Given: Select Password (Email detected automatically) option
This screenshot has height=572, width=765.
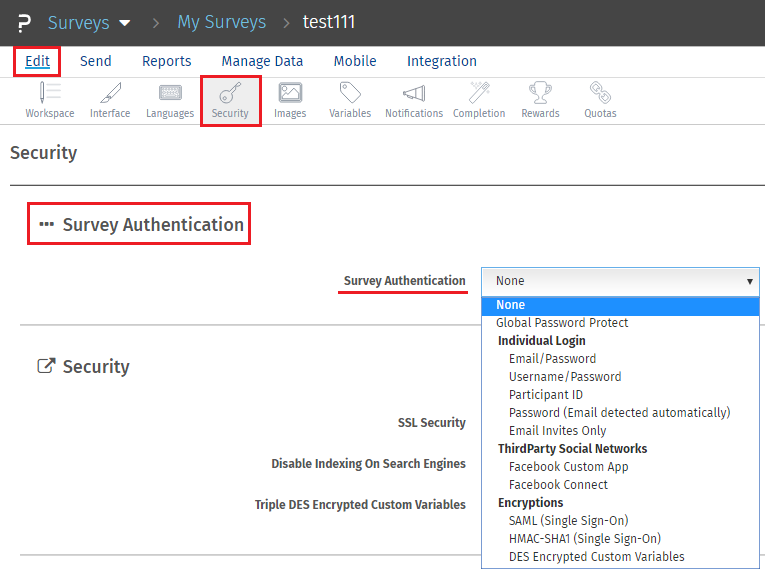Looking at the screenshot, I should coord(620,413).
